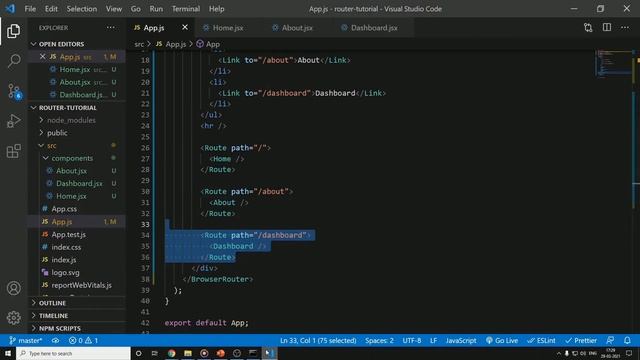Click the feedback icon in status bar

tap(610, 340)
